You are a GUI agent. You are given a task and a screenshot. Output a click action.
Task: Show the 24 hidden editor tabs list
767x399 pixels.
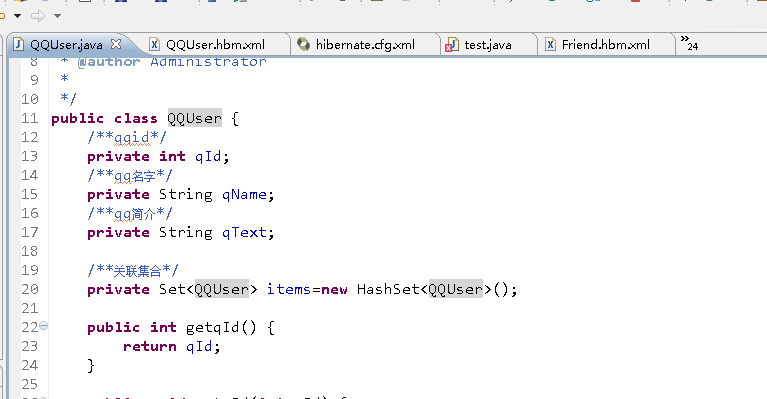point(689,43)
